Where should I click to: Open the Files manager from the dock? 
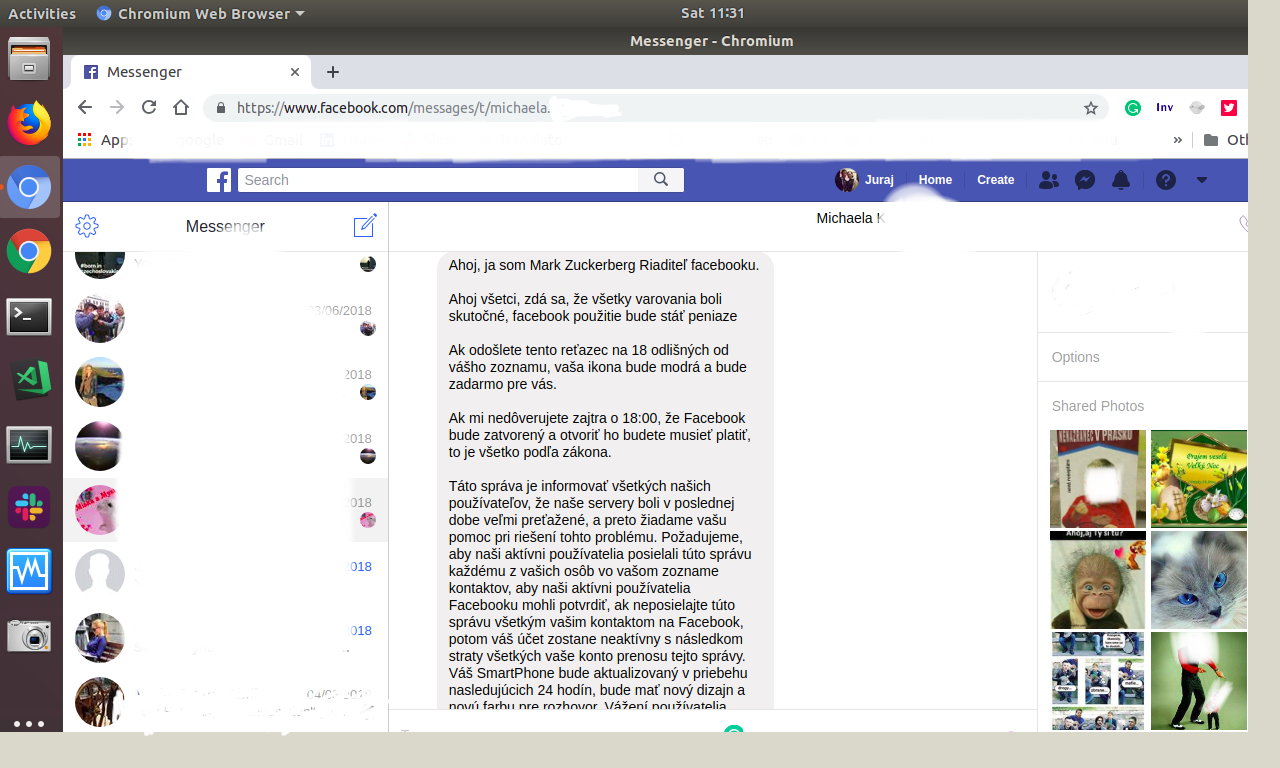(x=29, y=59)
